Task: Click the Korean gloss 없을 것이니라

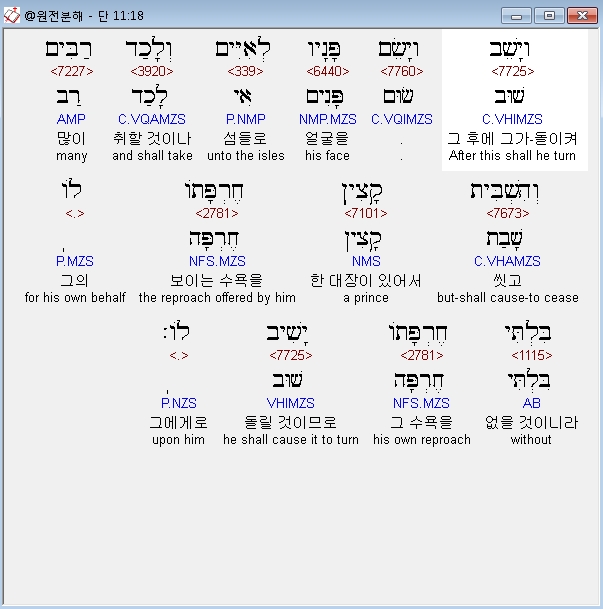Action: 532,423
